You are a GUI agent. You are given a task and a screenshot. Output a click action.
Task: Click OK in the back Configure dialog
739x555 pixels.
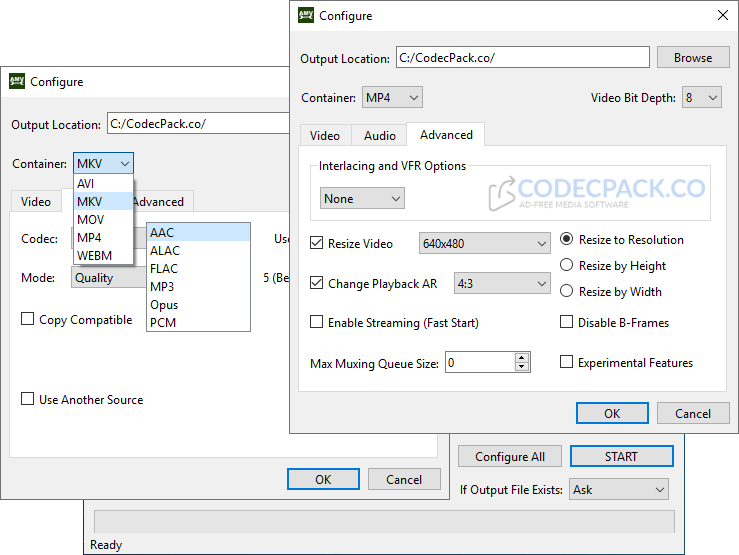click(323, 479)
